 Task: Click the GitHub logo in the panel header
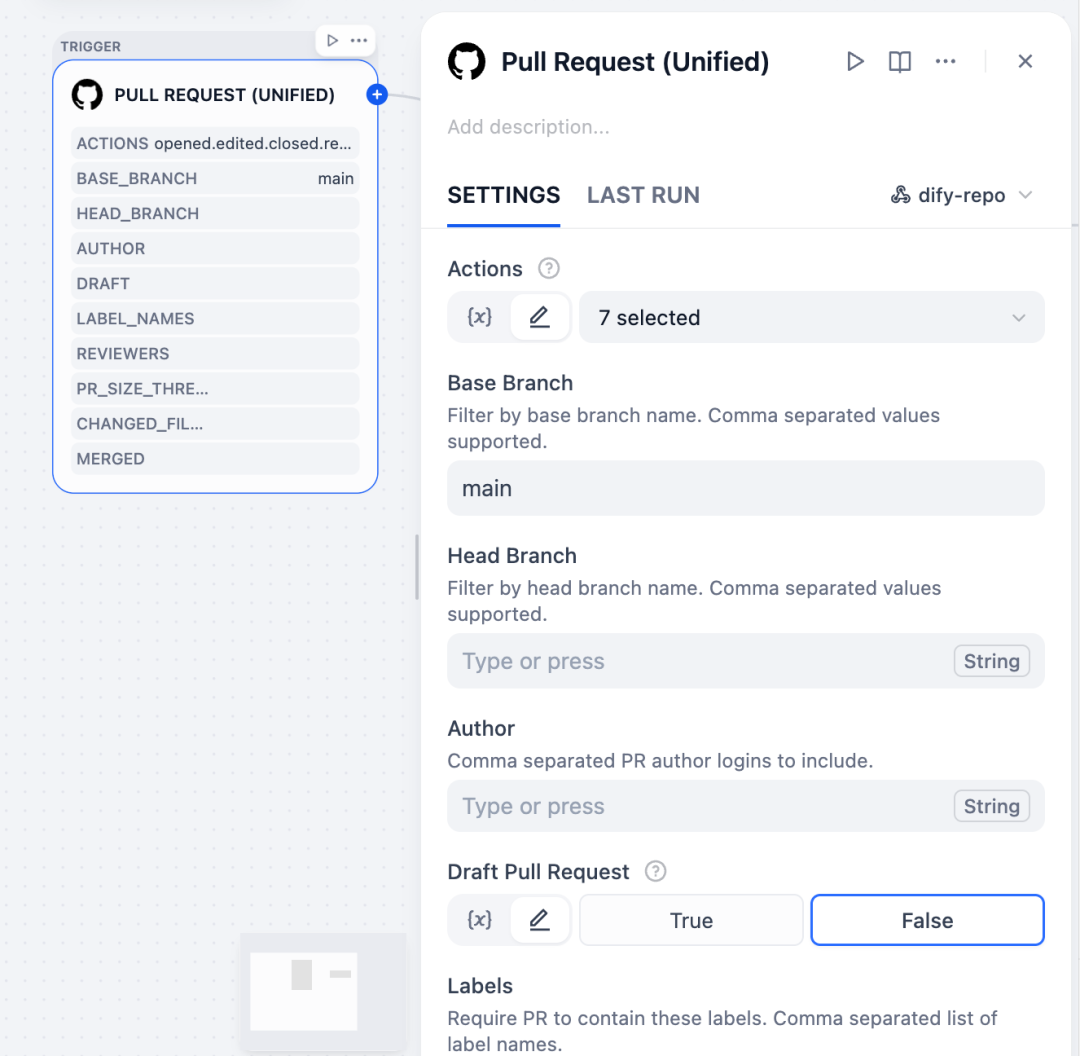click(465, 61)
